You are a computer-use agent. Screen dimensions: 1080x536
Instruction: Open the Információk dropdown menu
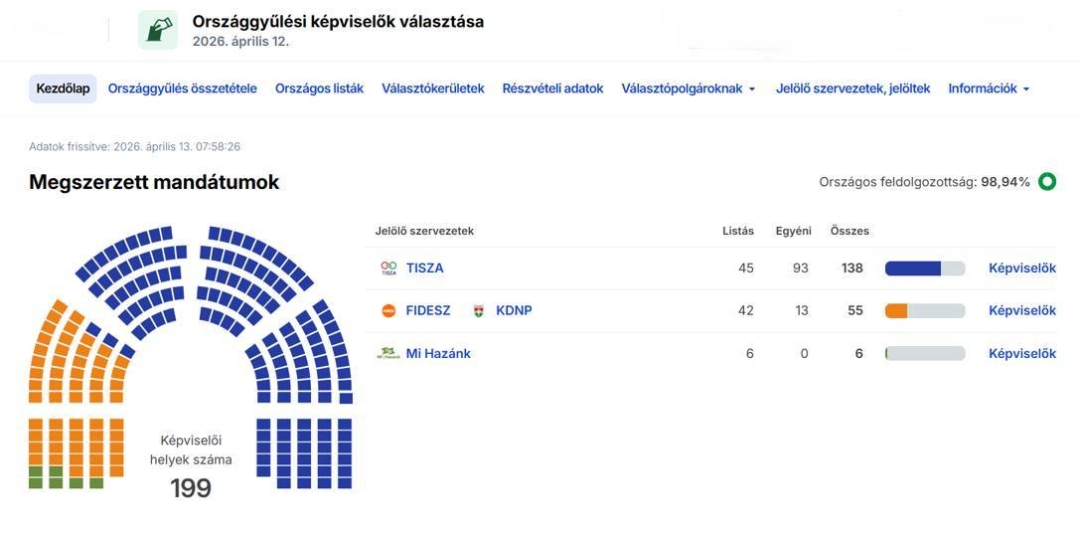coord(988,88)
